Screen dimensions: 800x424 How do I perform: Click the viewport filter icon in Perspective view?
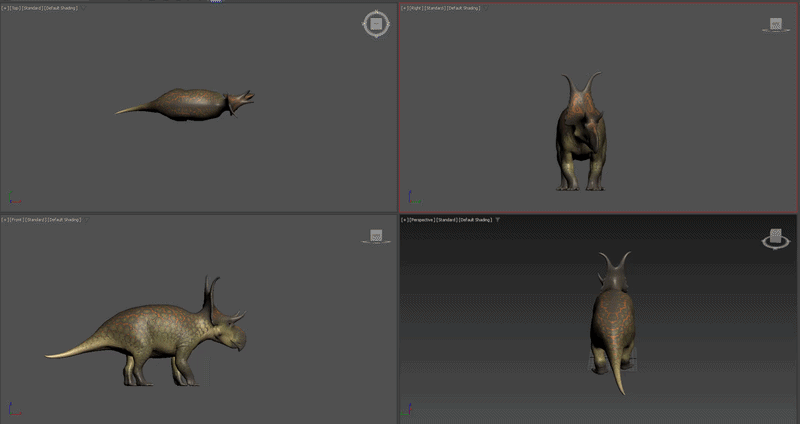pos(497,220)
